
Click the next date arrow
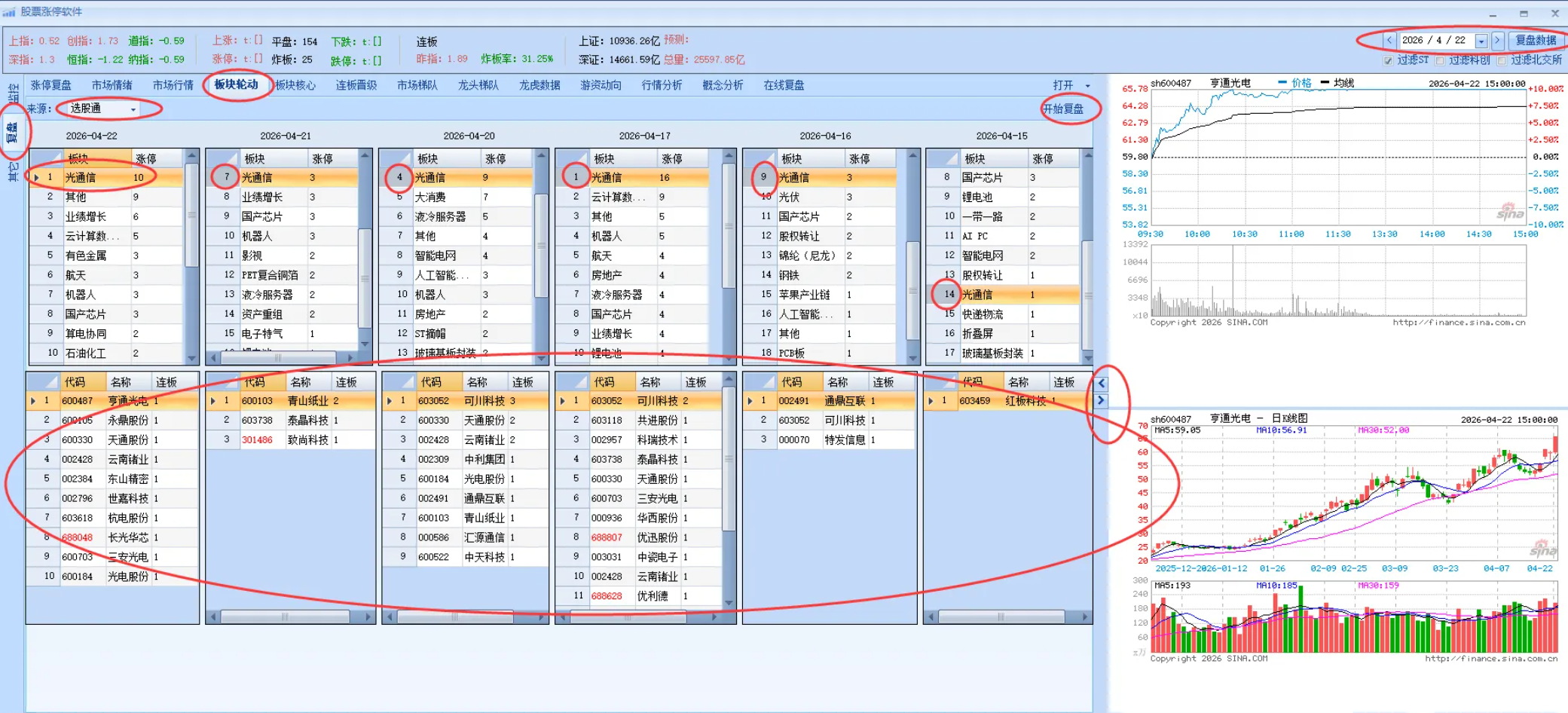(1497, 40)
